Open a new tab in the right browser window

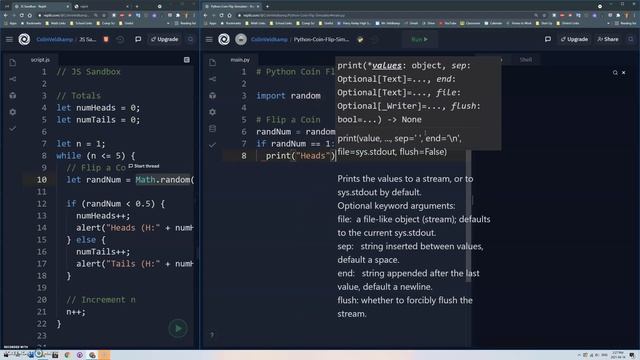coord(267,7)
